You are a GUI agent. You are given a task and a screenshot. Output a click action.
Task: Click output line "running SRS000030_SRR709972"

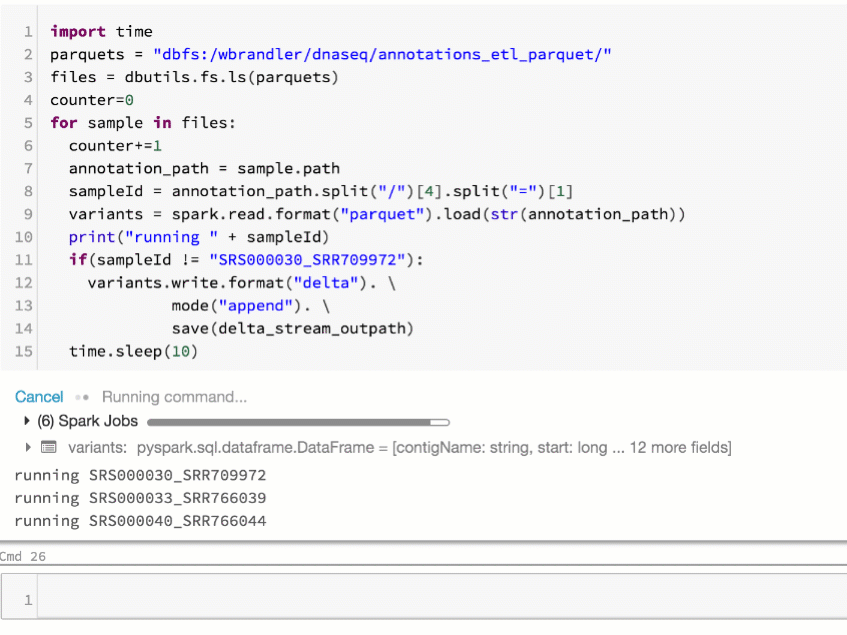140,475
